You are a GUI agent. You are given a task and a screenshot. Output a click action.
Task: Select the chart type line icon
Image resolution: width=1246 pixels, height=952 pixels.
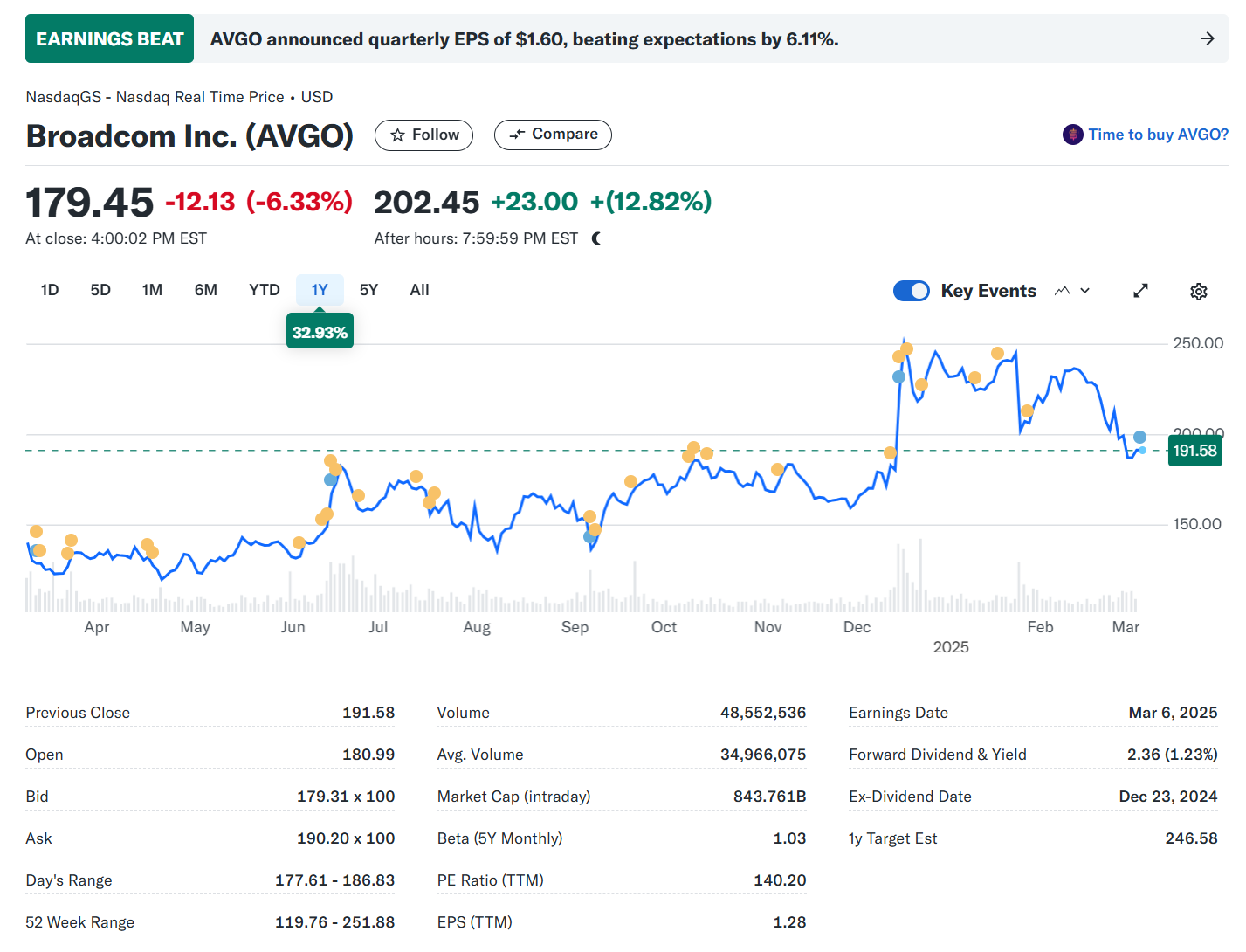pos(1063,291)
